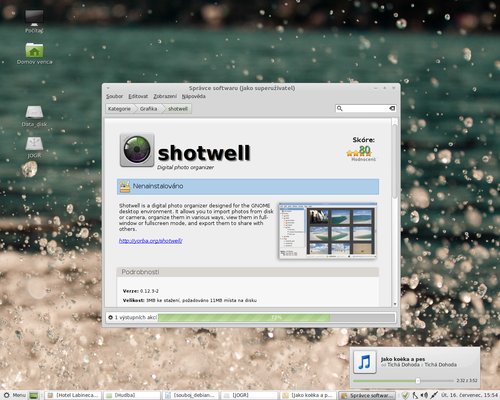Click the volume speaker tray icon
Viewport: 500px width, 400px height.
click(x=424, y=395)
